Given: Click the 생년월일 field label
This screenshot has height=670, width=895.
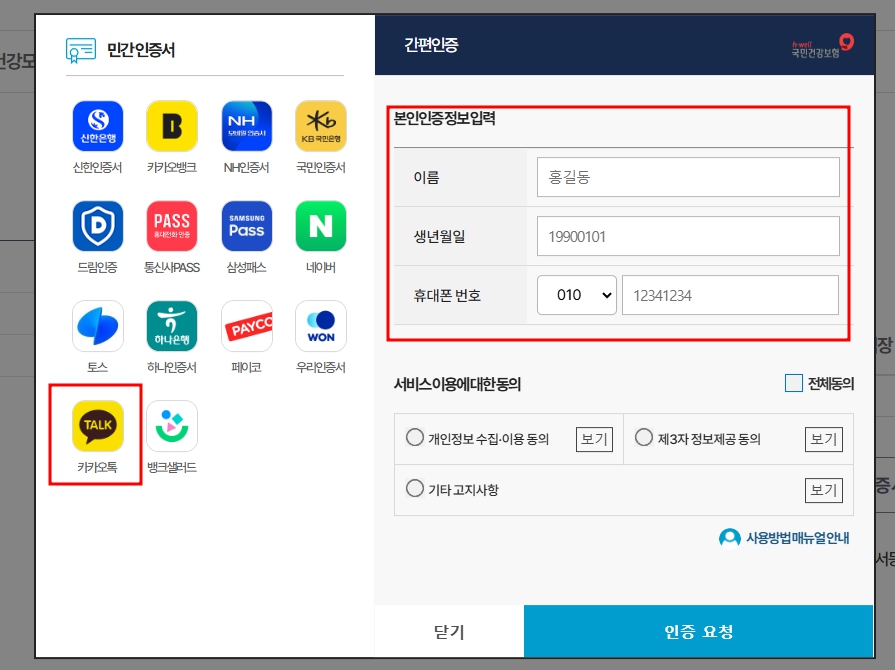Looking at the screenshot, I should (x=440, y=236).
